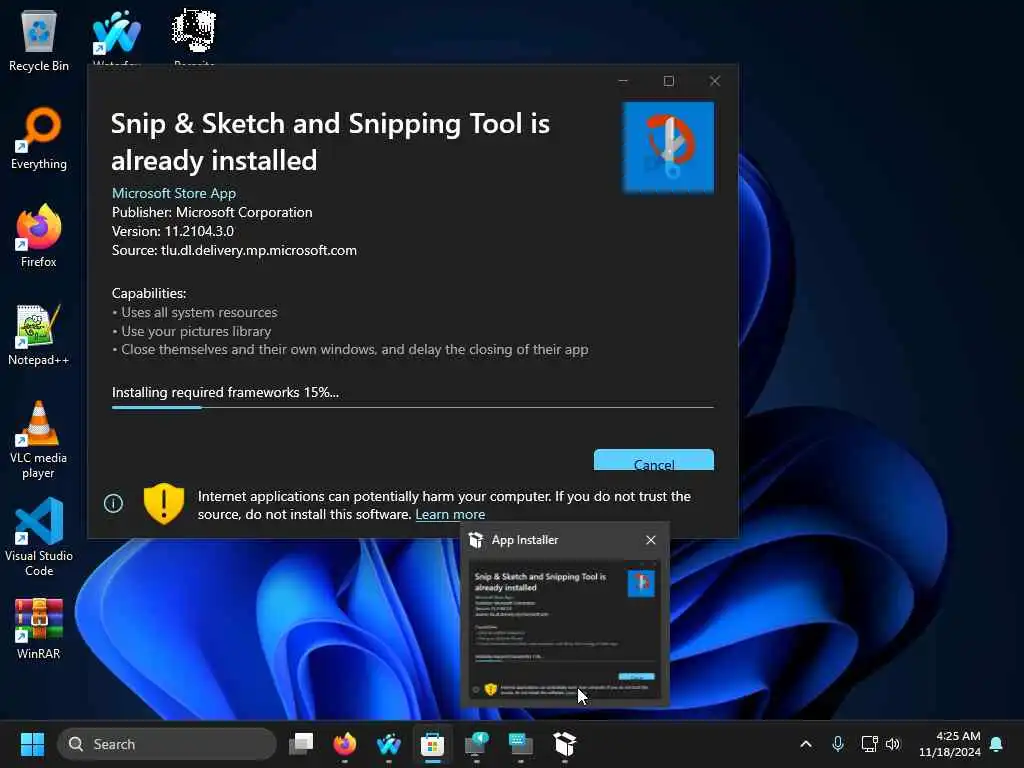
Task: Select the Waterfox desktop shortcut
Action: (x=116, y=36)
